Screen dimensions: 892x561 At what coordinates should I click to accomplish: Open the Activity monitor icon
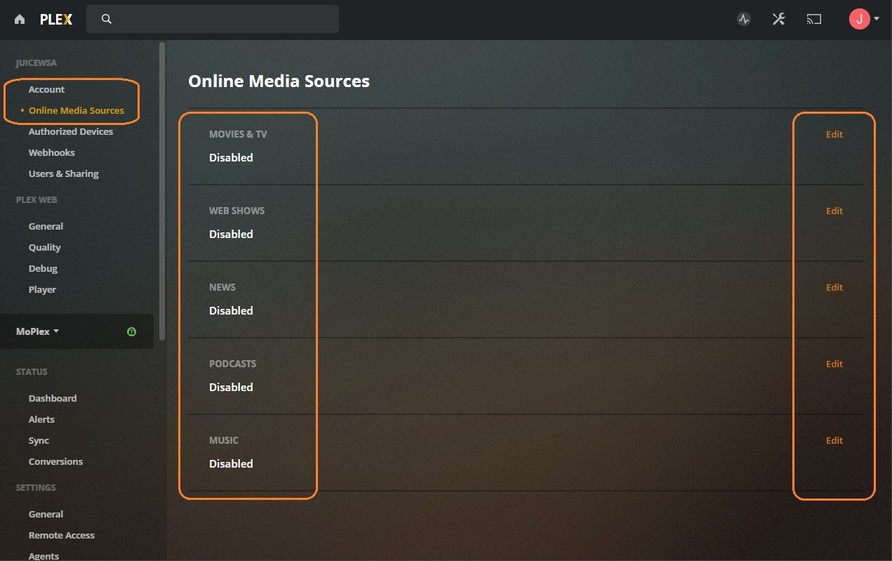pos(744,19)
